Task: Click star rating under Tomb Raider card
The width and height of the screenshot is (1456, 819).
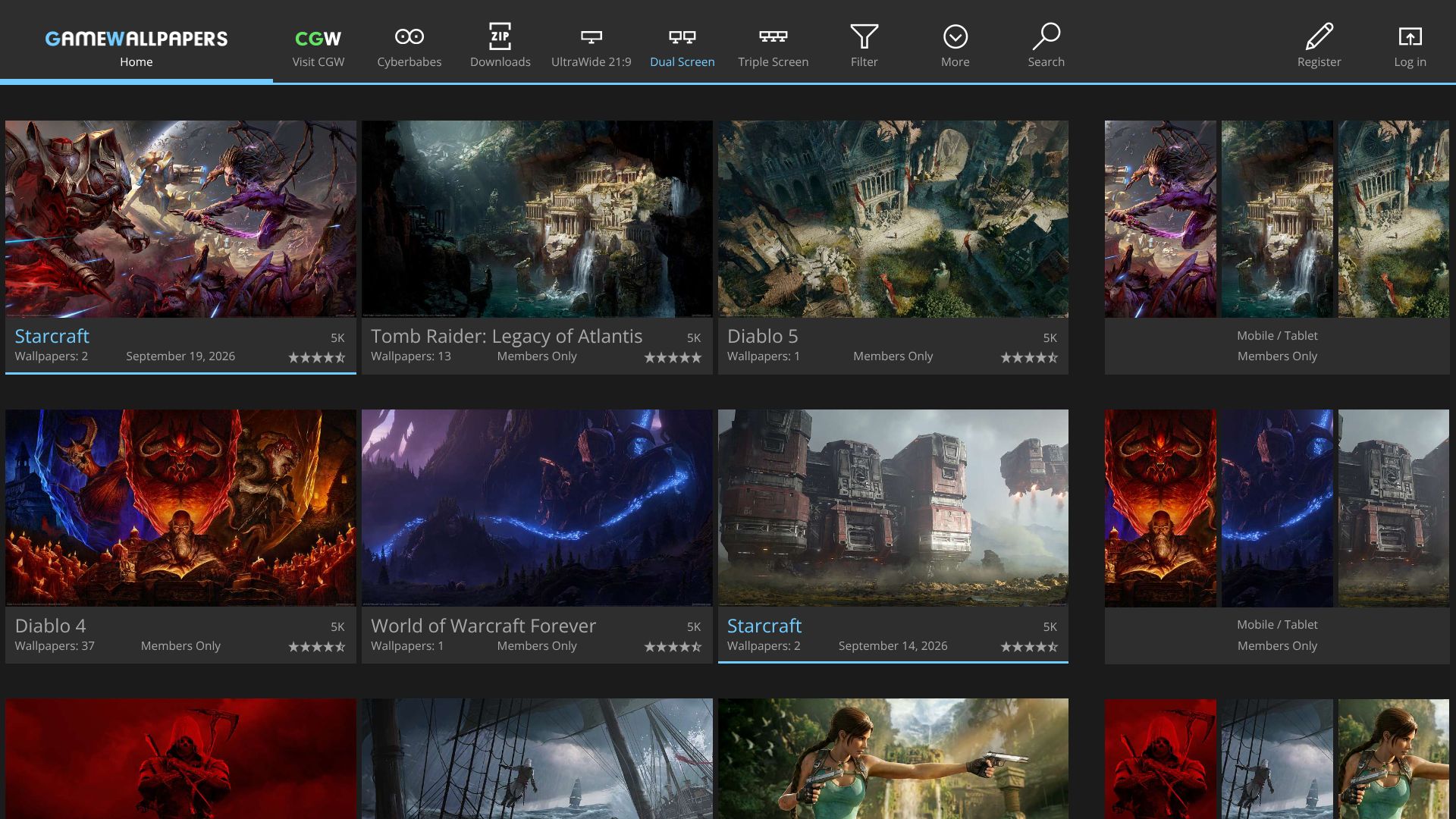Action: point(673,357)
